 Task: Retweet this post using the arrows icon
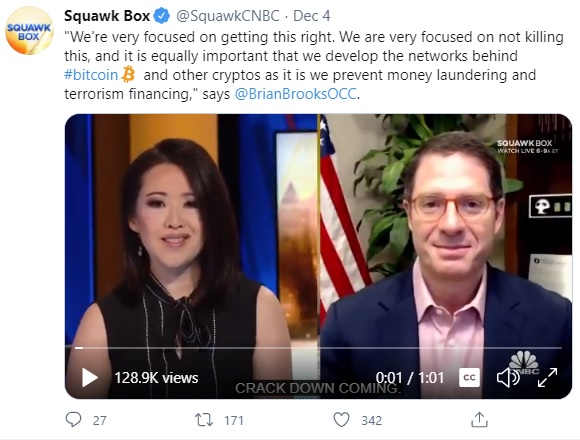click(204, 420)
